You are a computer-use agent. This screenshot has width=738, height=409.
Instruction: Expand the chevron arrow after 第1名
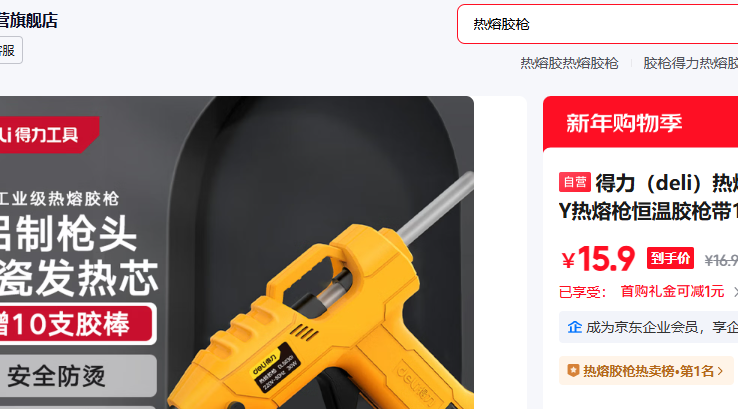pyautogui.click(x=720, y=371)
